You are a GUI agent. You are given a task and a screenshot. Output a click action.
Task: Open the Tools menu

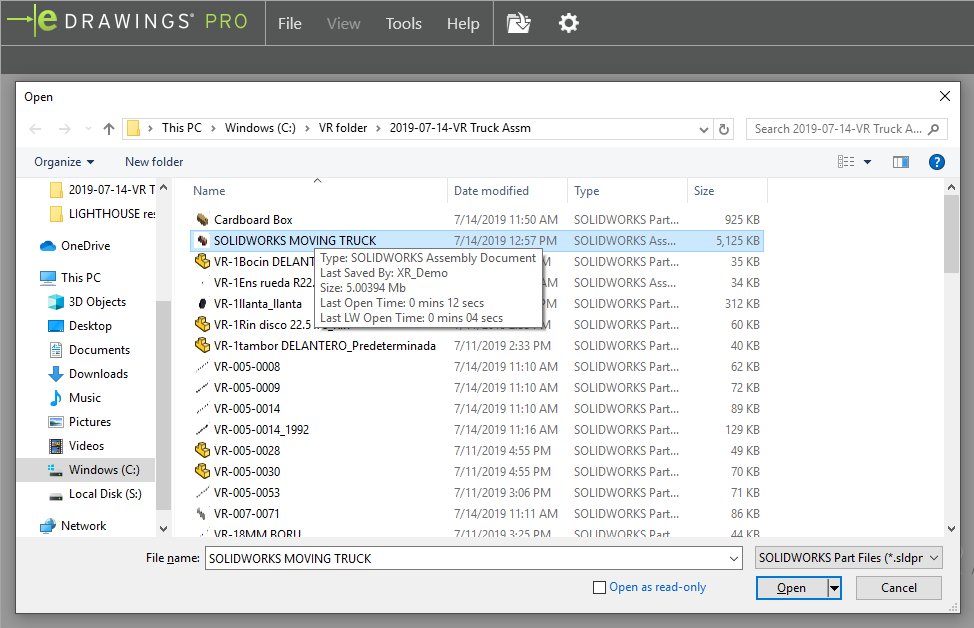(404, 24)
